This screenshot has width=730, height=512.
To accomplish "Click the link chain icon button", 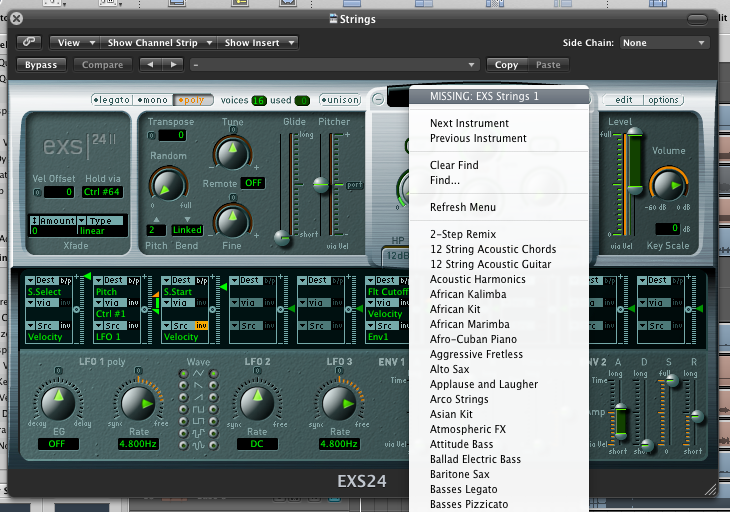I will (29, 42).
